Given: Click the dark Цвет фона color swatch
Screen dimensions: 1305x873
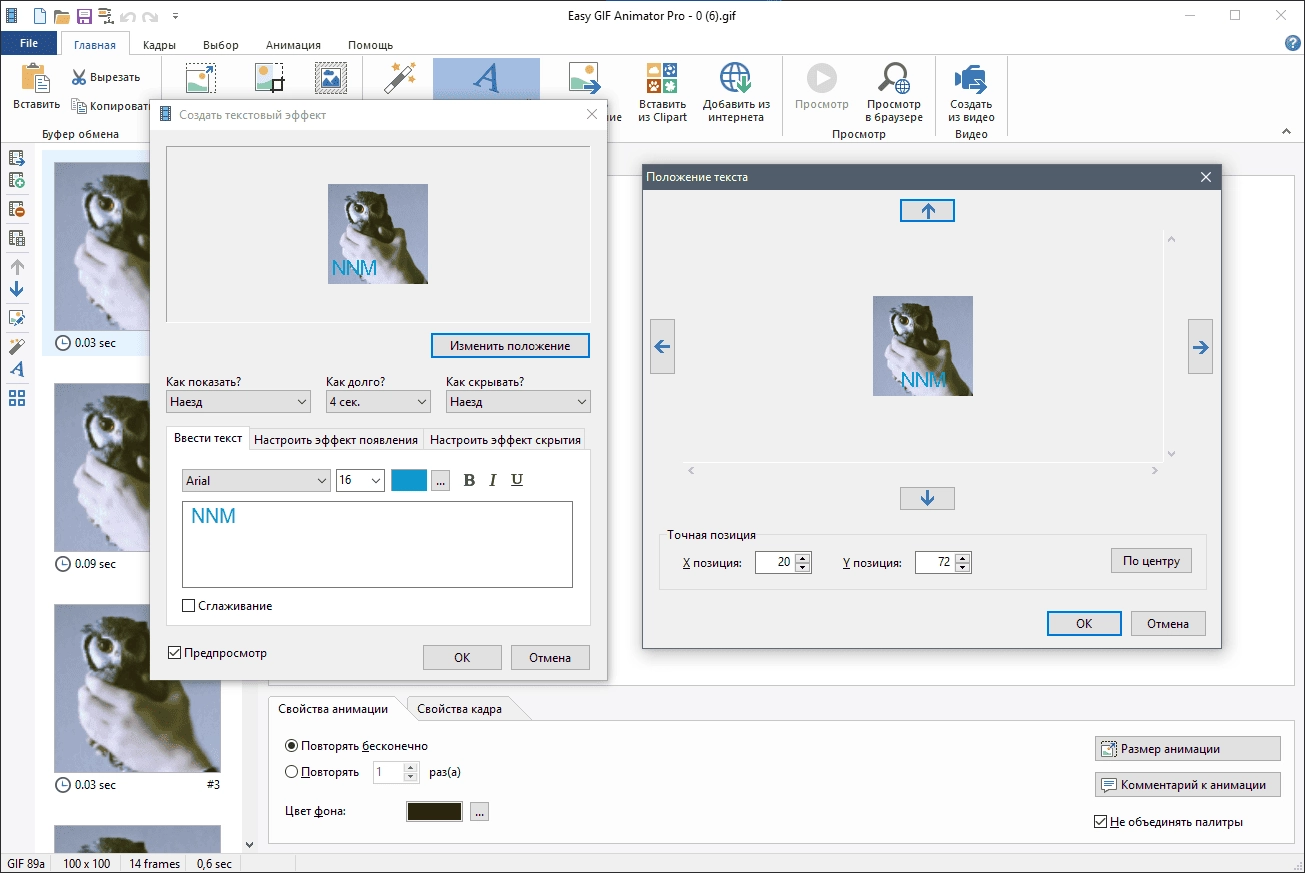Looking at the screenshot, I should (x=435, y=811).
